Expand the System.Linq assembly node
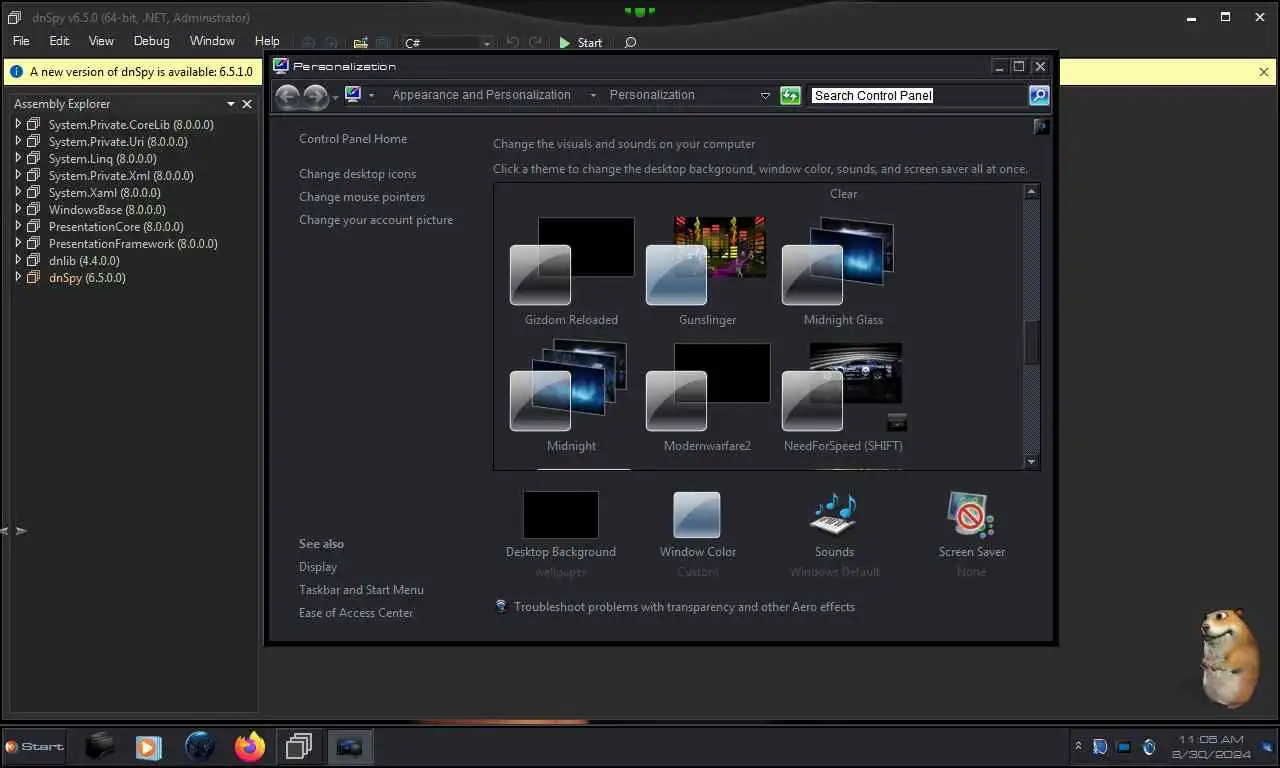This screenshot has height=768, width=1280. pos(18,158)
